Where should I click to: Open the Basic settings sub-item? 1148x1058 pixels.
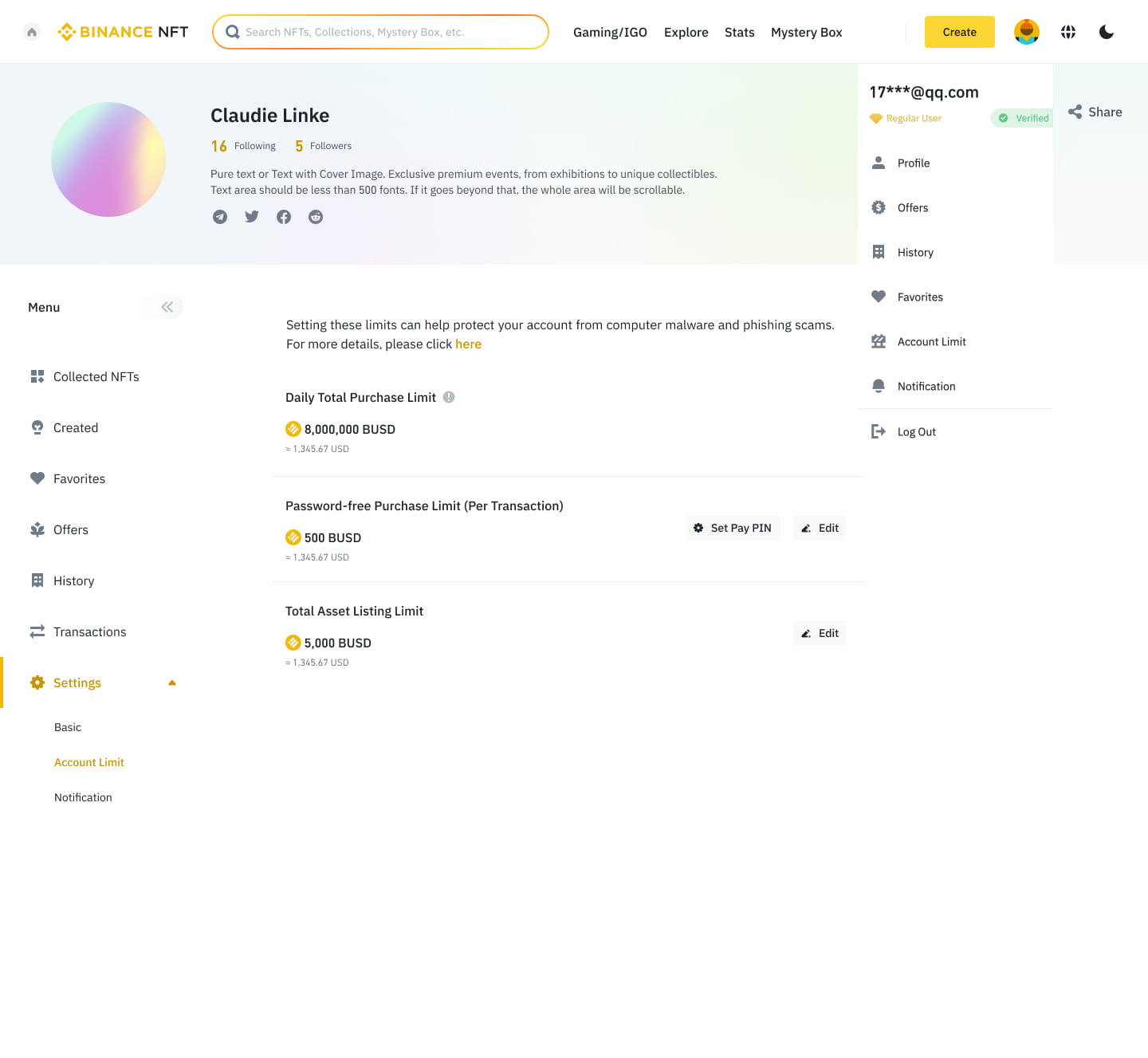(68, 727)
